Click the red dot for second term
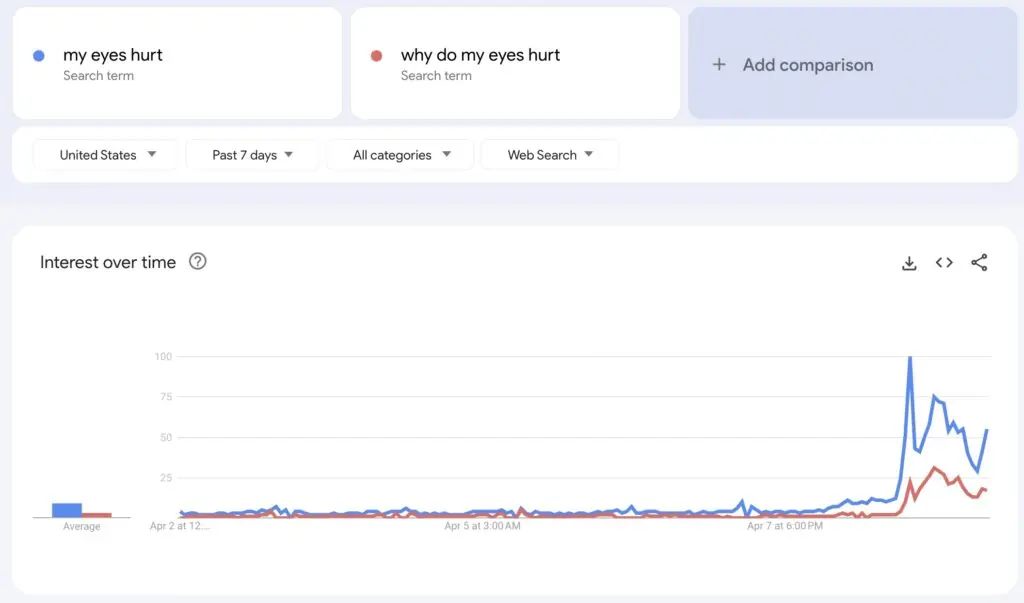The image size is (1024, 603). (x=377, y=56)
